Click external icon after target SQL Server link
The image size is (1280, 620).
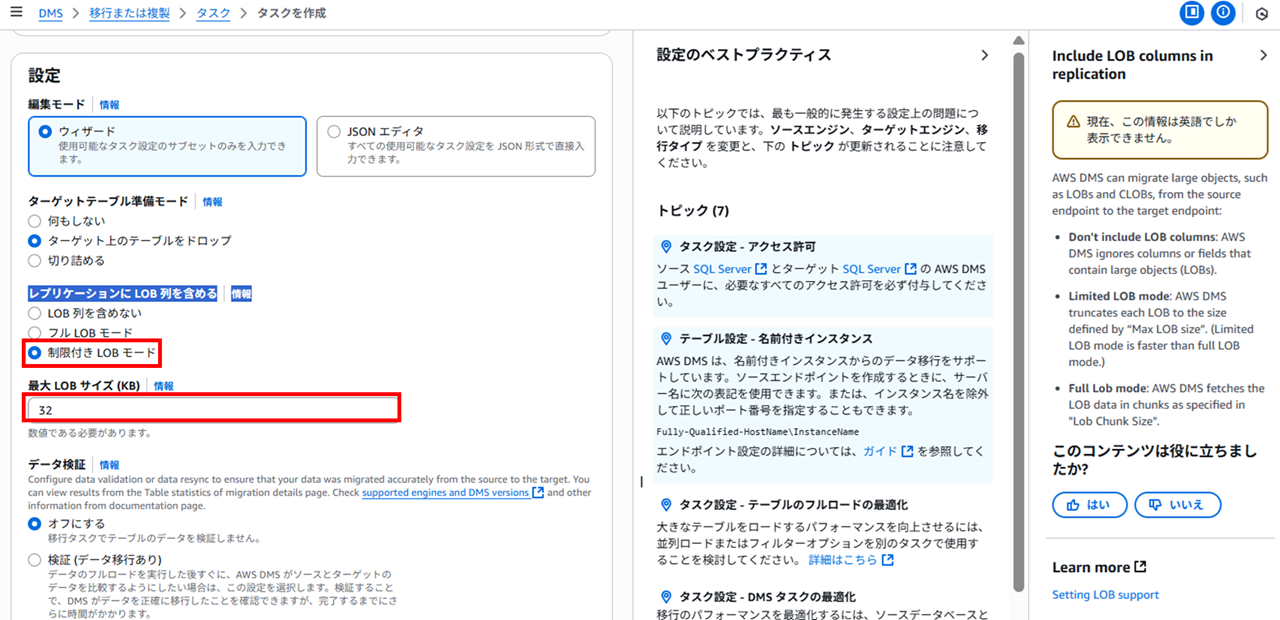point(911,269)
